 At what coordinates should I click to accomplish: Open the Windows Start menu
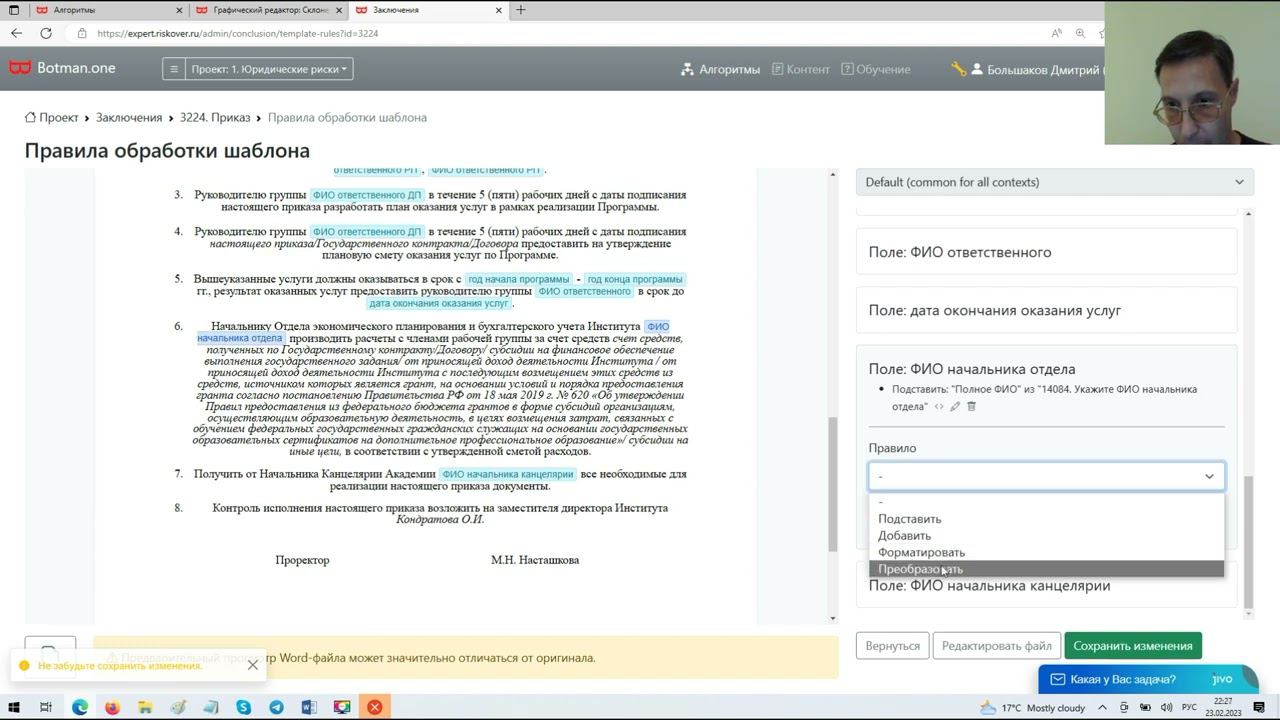click(14, 707)
